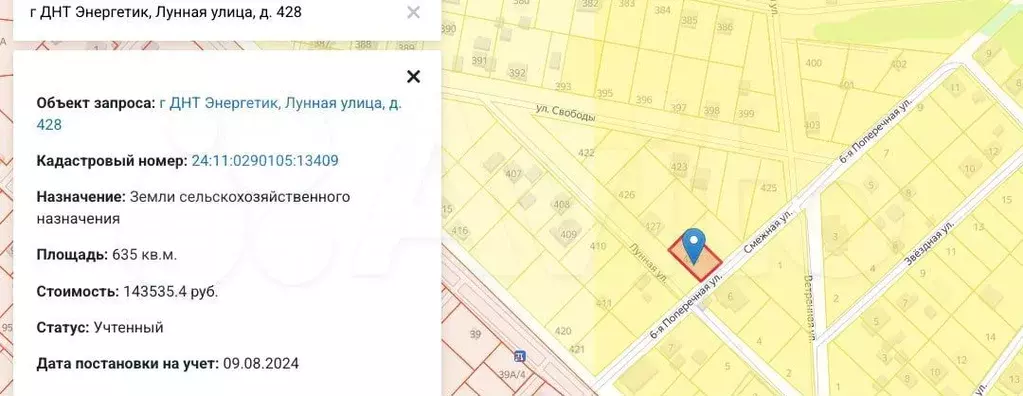The image size is (1023, 396).
Task: Clear the search field with the X icon
Action: click(x=413, y=12)
